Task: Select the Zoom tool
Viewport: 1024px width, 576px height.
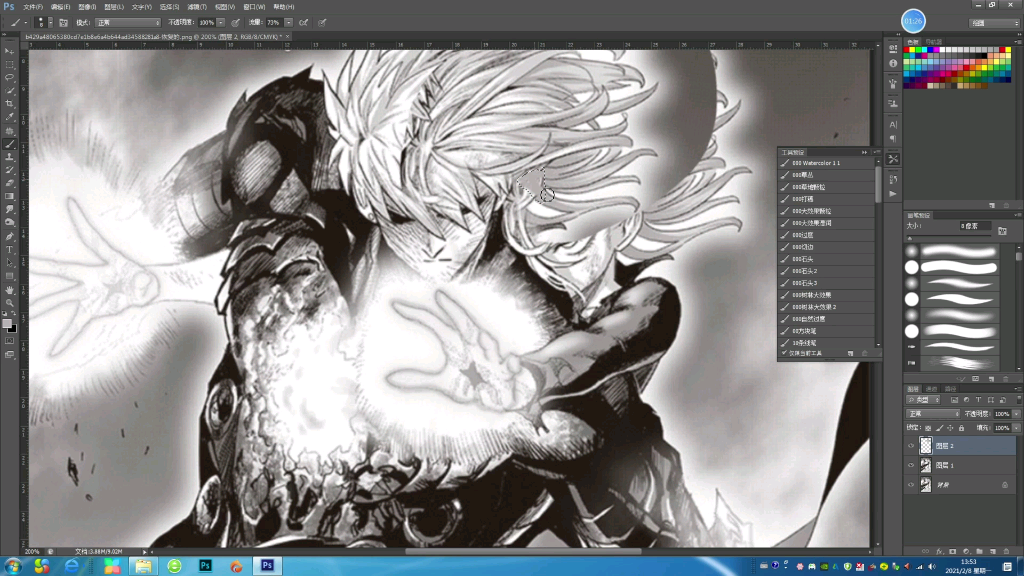Action: click(x=9, y=303)
